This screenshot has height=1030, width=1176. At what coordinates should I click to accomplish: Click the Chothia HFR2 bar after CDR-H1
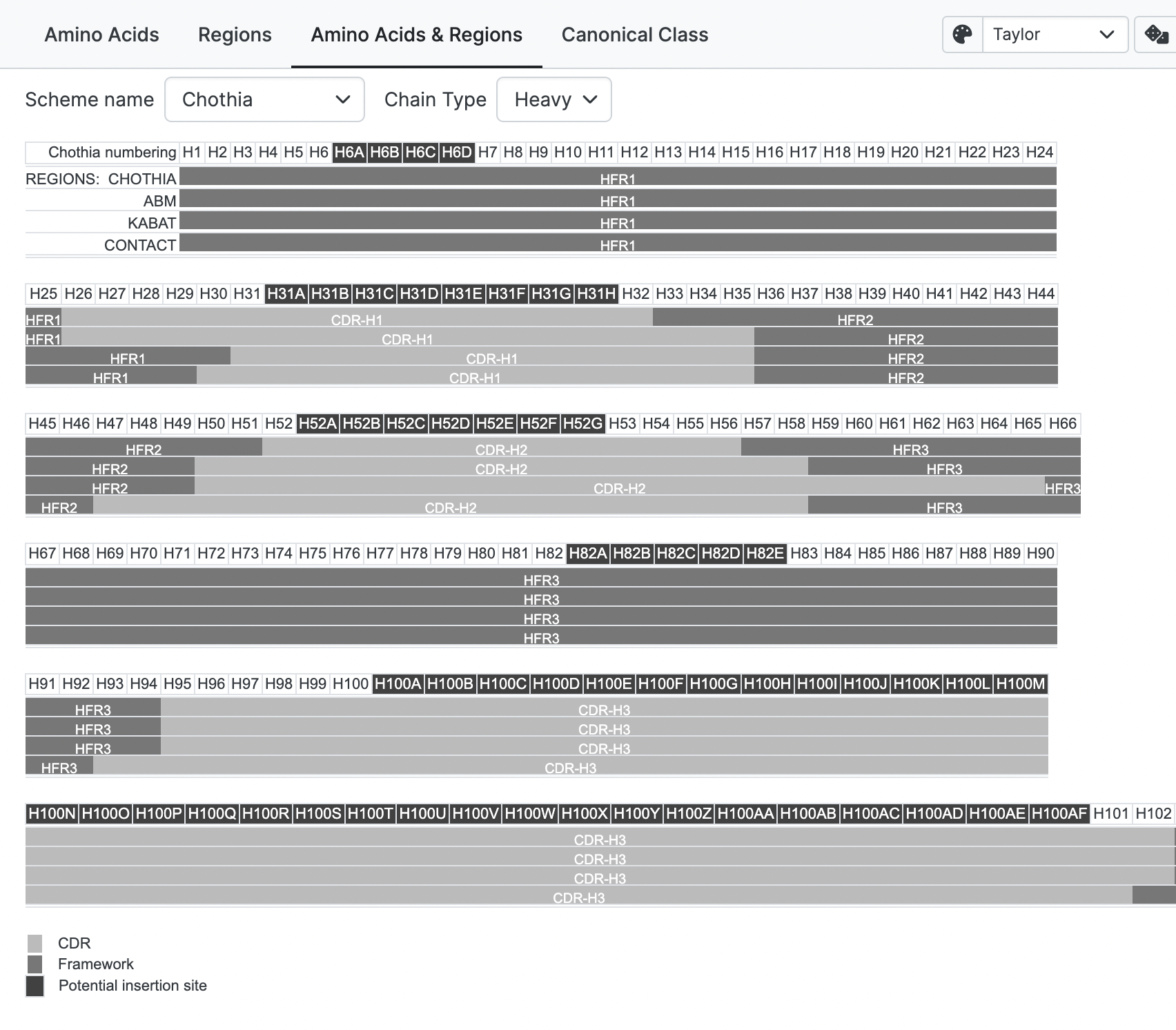point(855,318)
